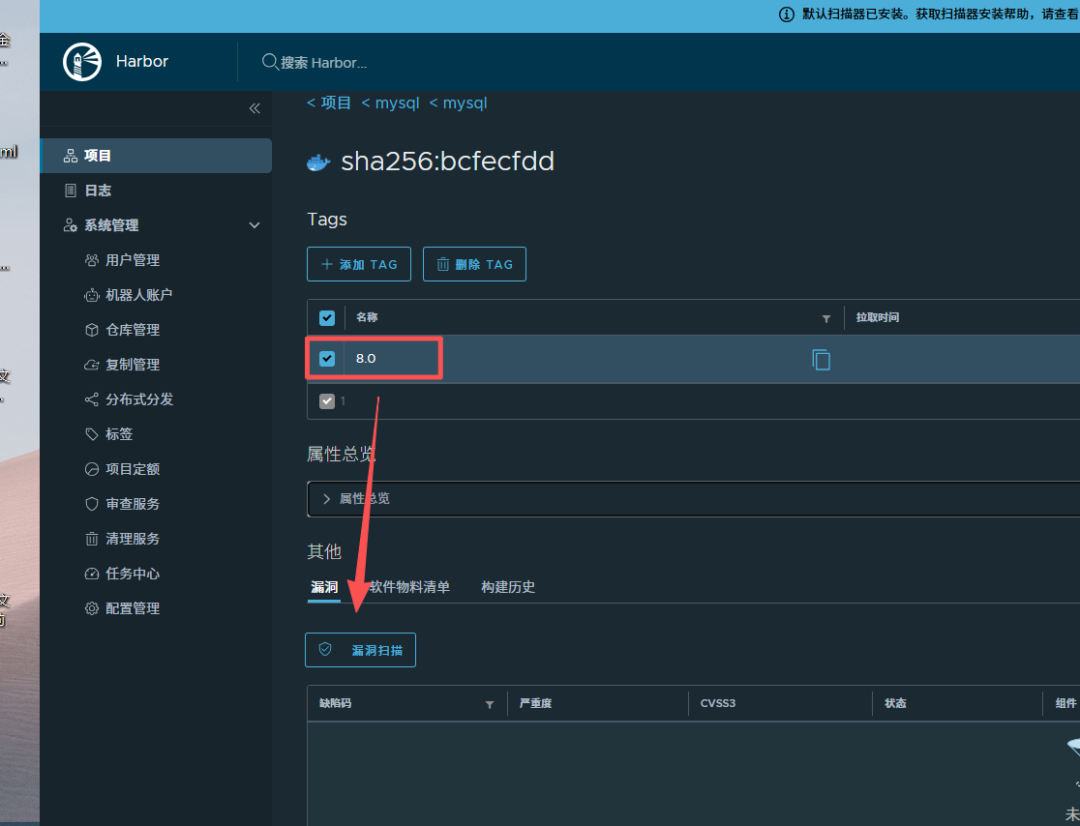Viewport: 1080px width, 826px height.
Task: Click the 任务中心 gauge icon
Action: pos(92,574)
